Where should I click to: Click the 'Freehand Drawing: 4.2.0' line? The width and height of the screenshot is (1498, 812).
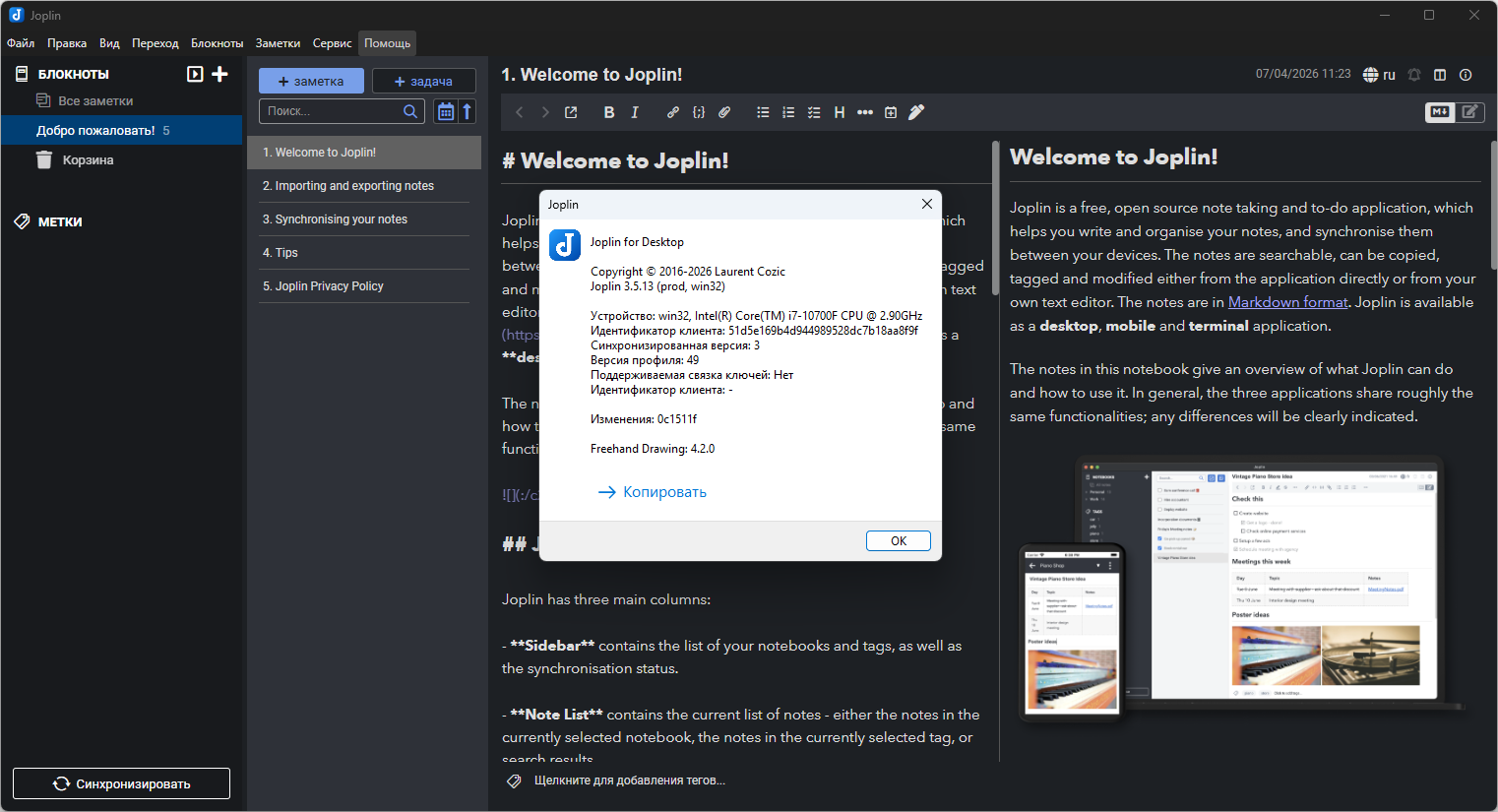pyautogui.click(x=653, y=449)
